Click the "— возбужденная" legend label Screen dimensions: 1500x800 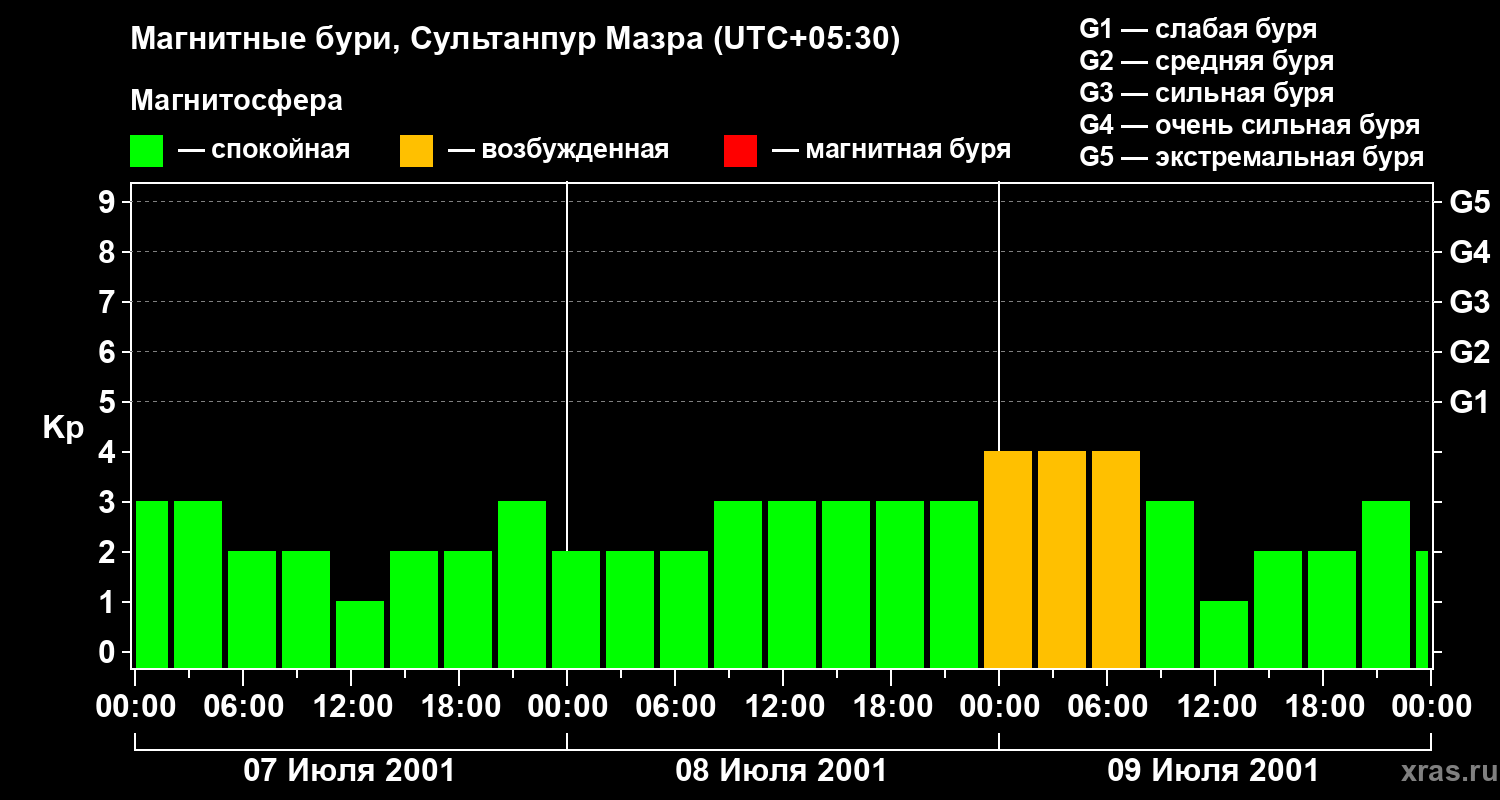coord(558,150)
